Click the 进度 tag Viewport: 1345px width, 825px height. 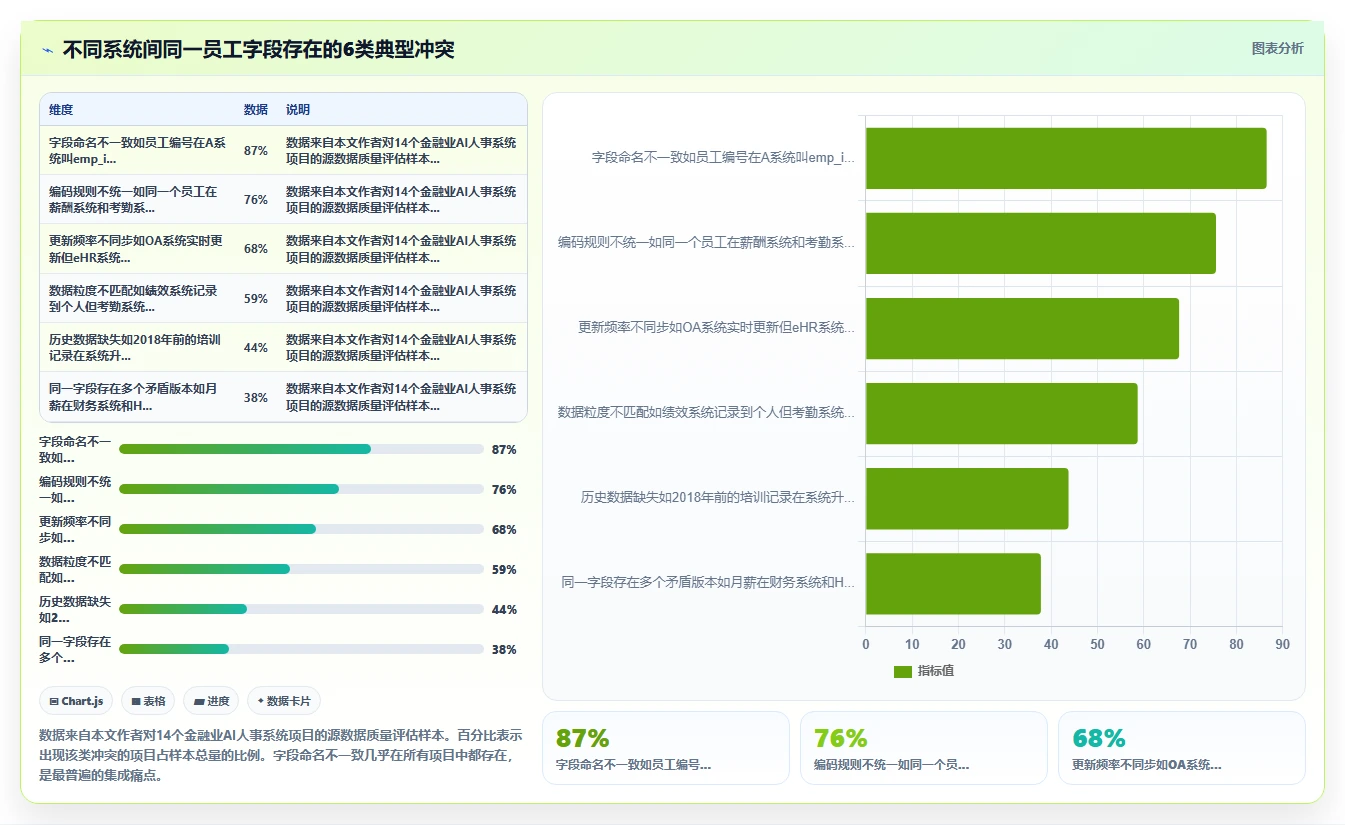211,701
